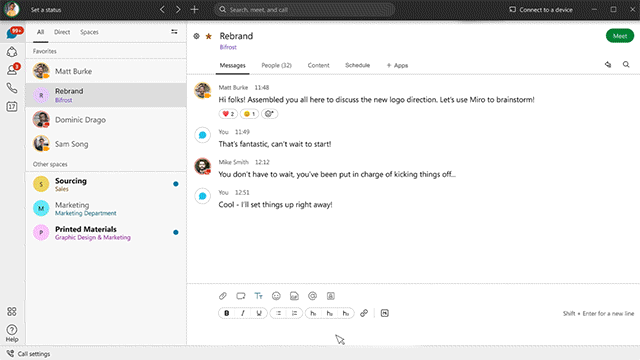Go forward with the right arrow
640x360 pixels.
click(x=178, y=9)
